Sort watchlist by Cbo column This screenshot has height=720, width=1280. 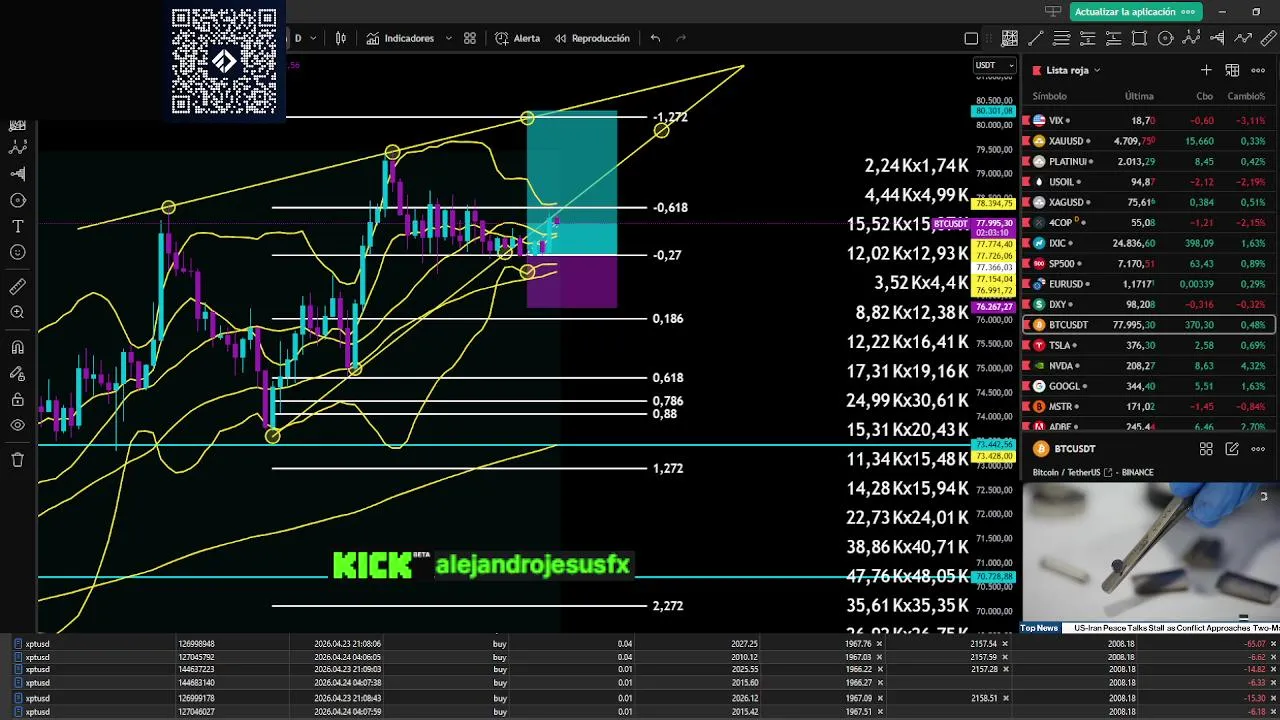(1204, 96)
